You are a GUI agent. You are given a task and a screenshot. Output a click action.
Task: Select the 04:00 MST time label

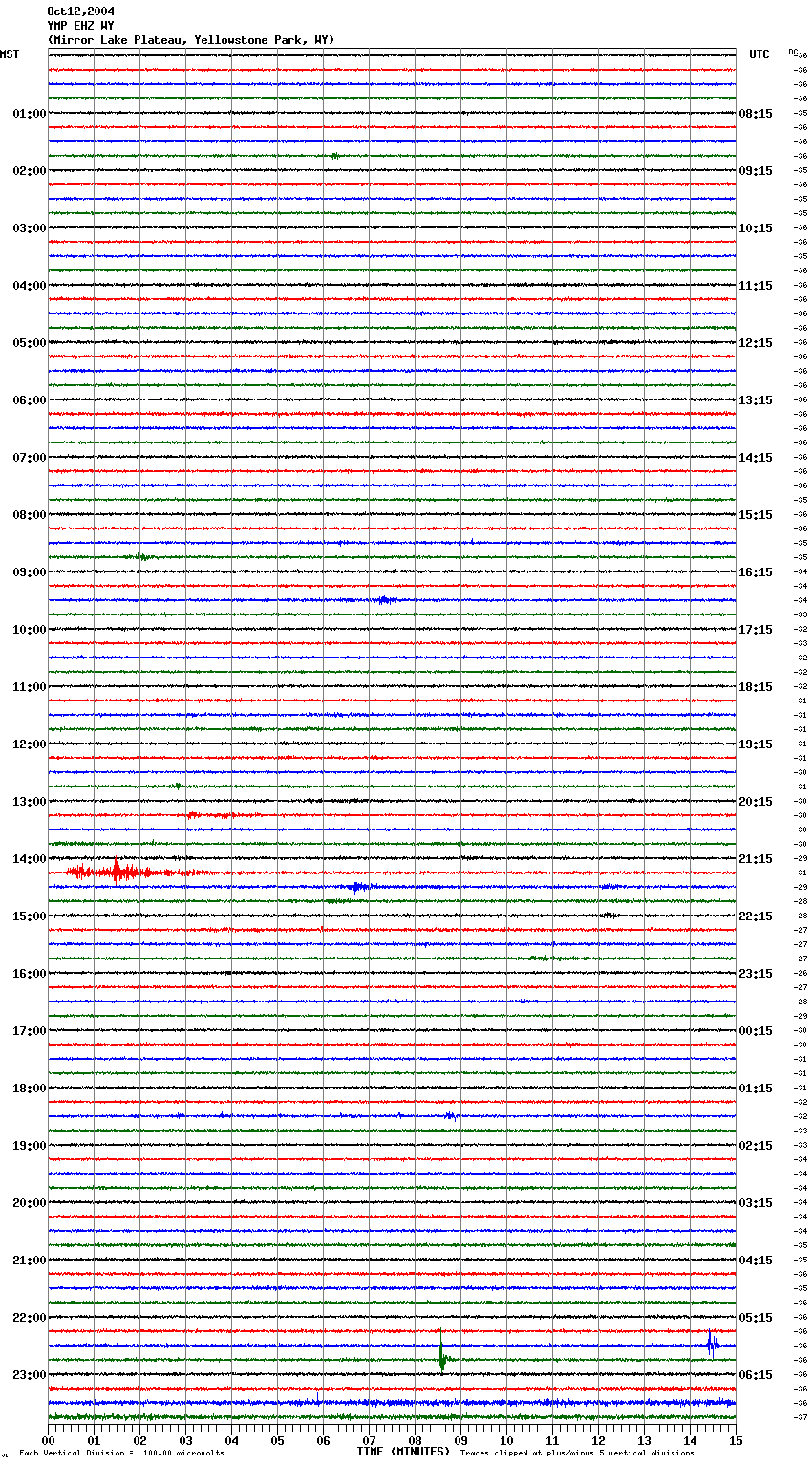29,286
